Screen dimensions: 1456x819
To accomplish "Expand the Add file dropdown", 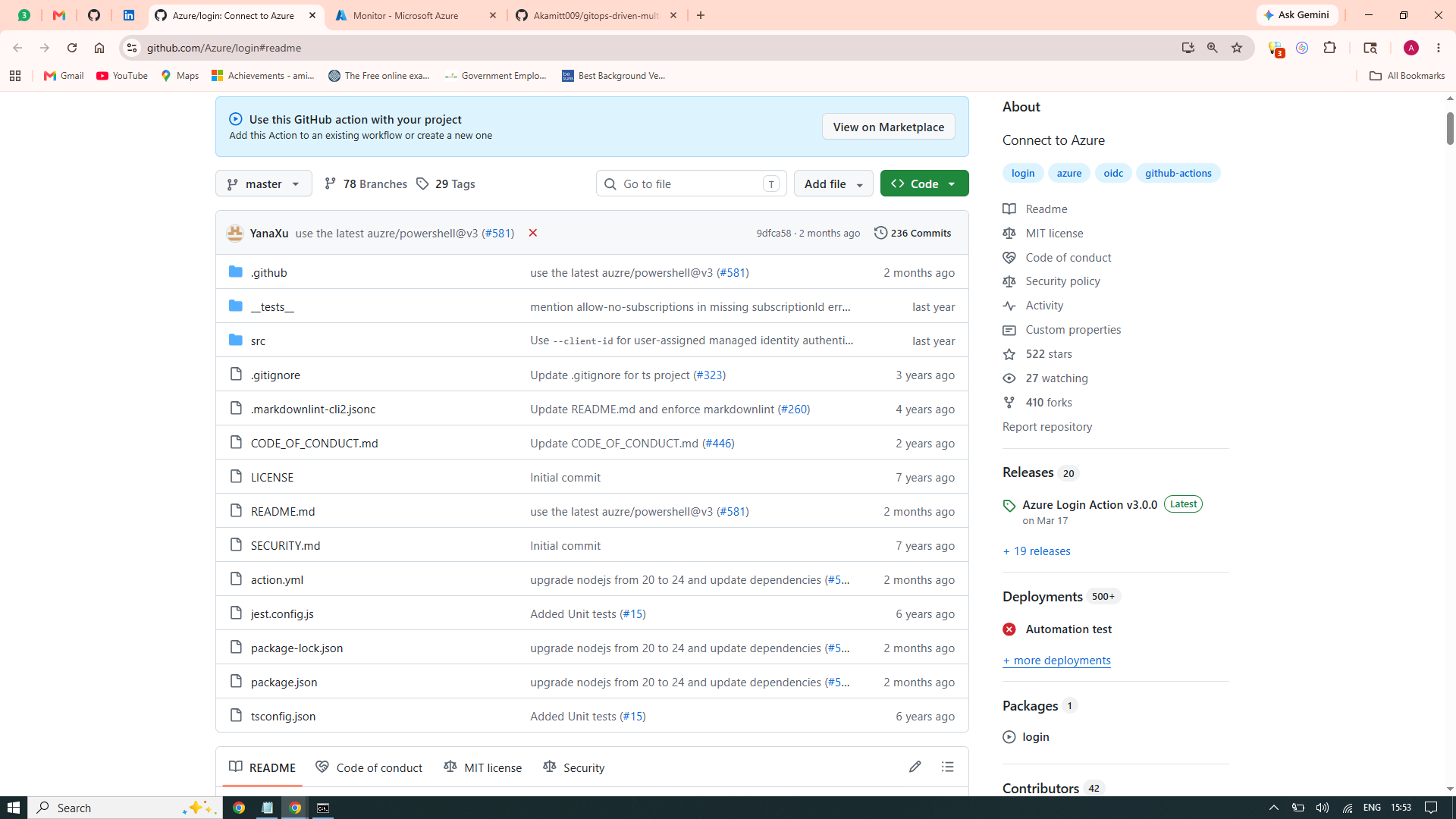I will [833, 184].
